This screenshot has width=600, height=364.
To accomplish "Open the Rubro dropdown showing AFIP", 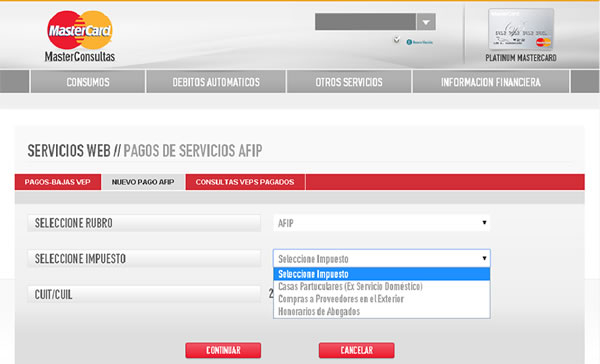I will click(x=382, y=223).
